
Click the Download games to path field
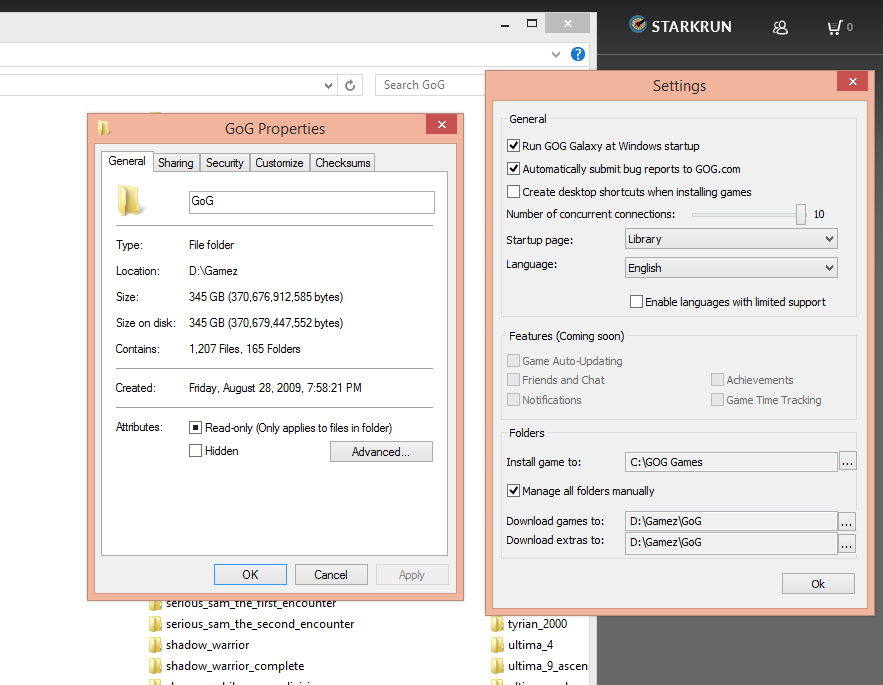click(731, 521)
